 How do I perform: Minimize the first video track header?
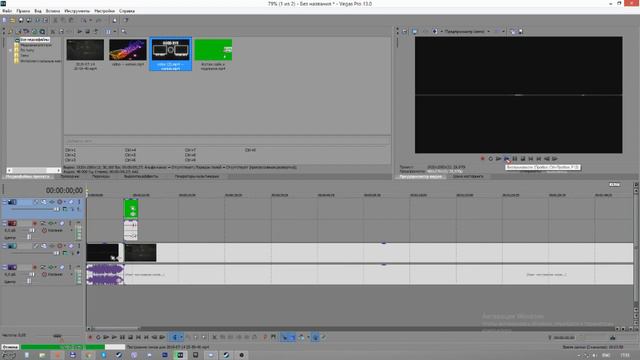(x=4, y=202)
